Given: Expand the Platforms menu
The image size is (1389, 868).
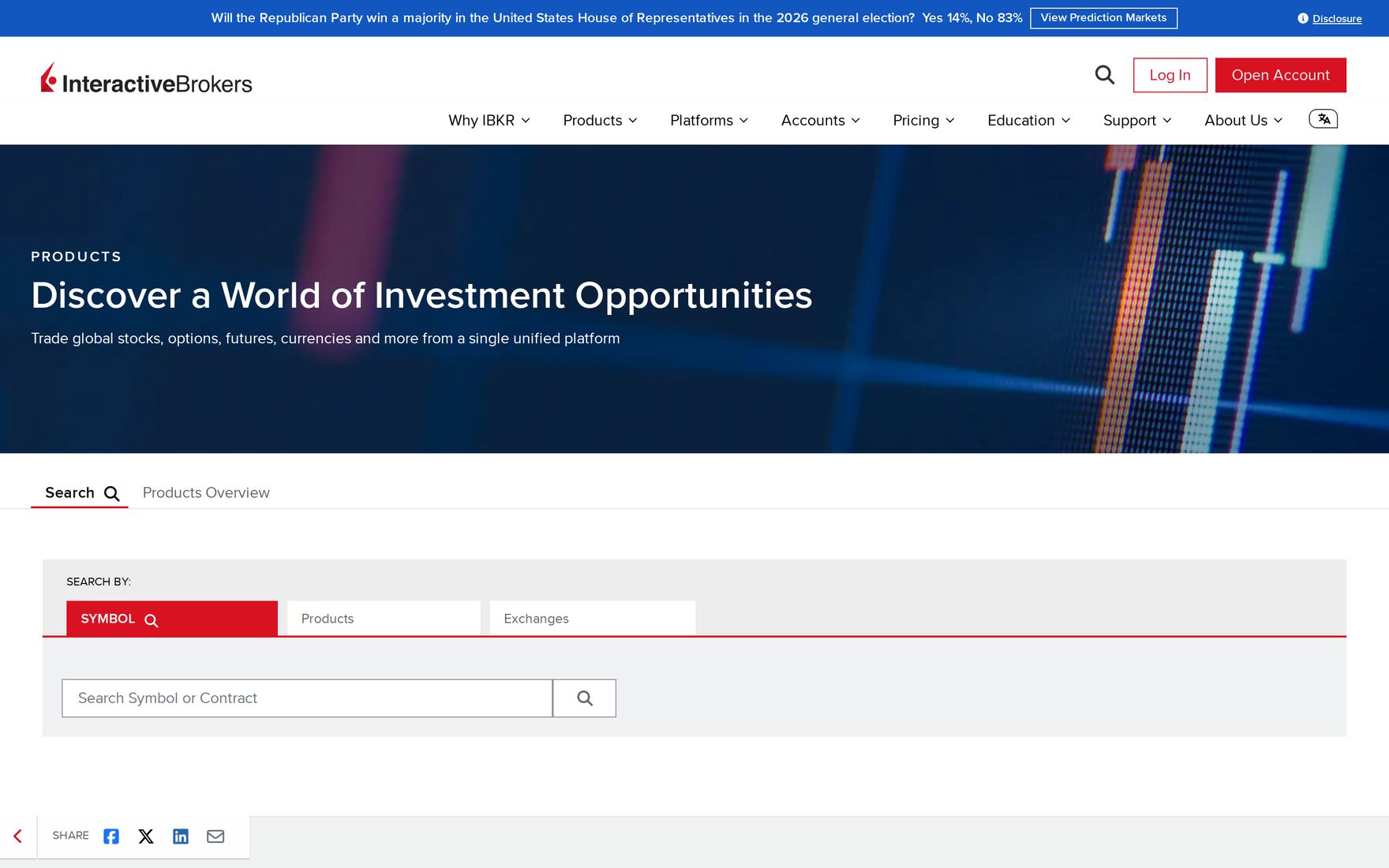Looking at the screenshot, I should point(709,120).
